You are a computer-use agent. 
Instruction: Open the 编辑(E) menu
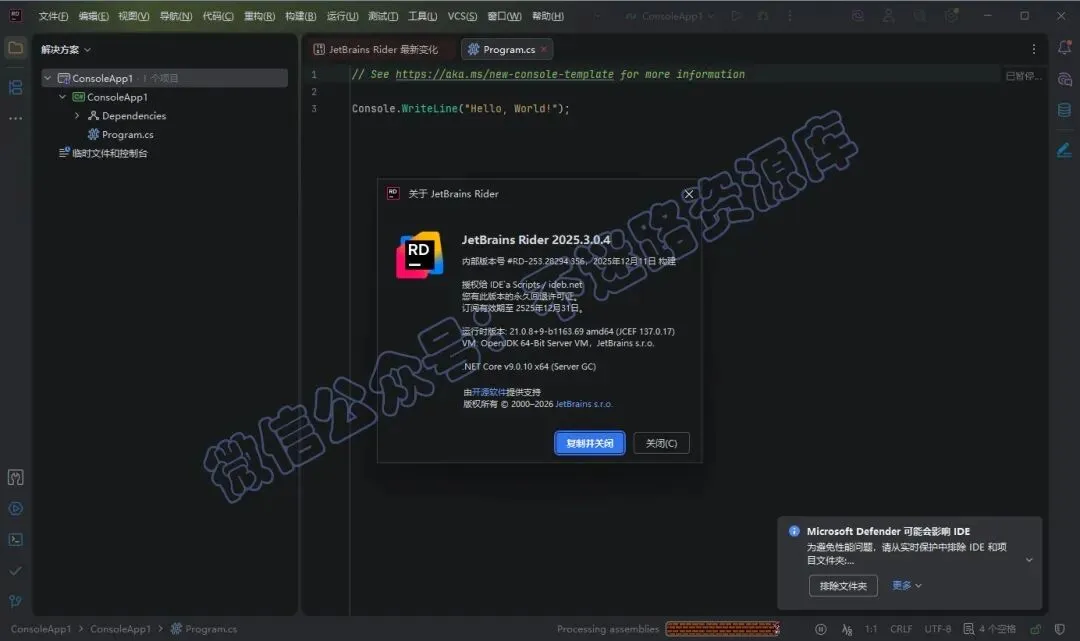tap(93, 16)
